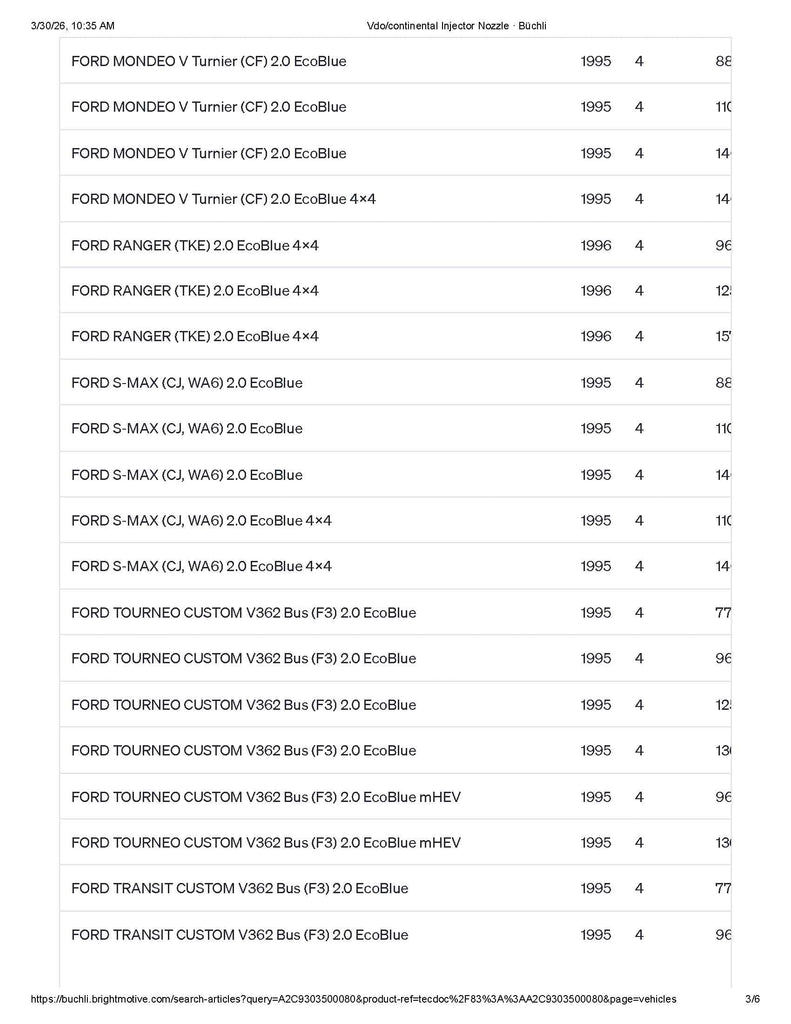Image resolution: width=791 pixels, height=1024 pixels.
Task: Select the third FORD S-MAX 2.0 EcoBlue row
Action: coord(395,475)
